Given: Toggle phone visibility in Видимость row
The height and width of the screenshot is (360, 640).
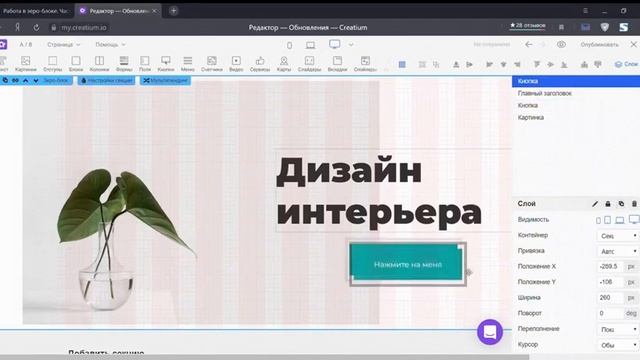Looking at the screenshot, I should (x=598, y=220).
